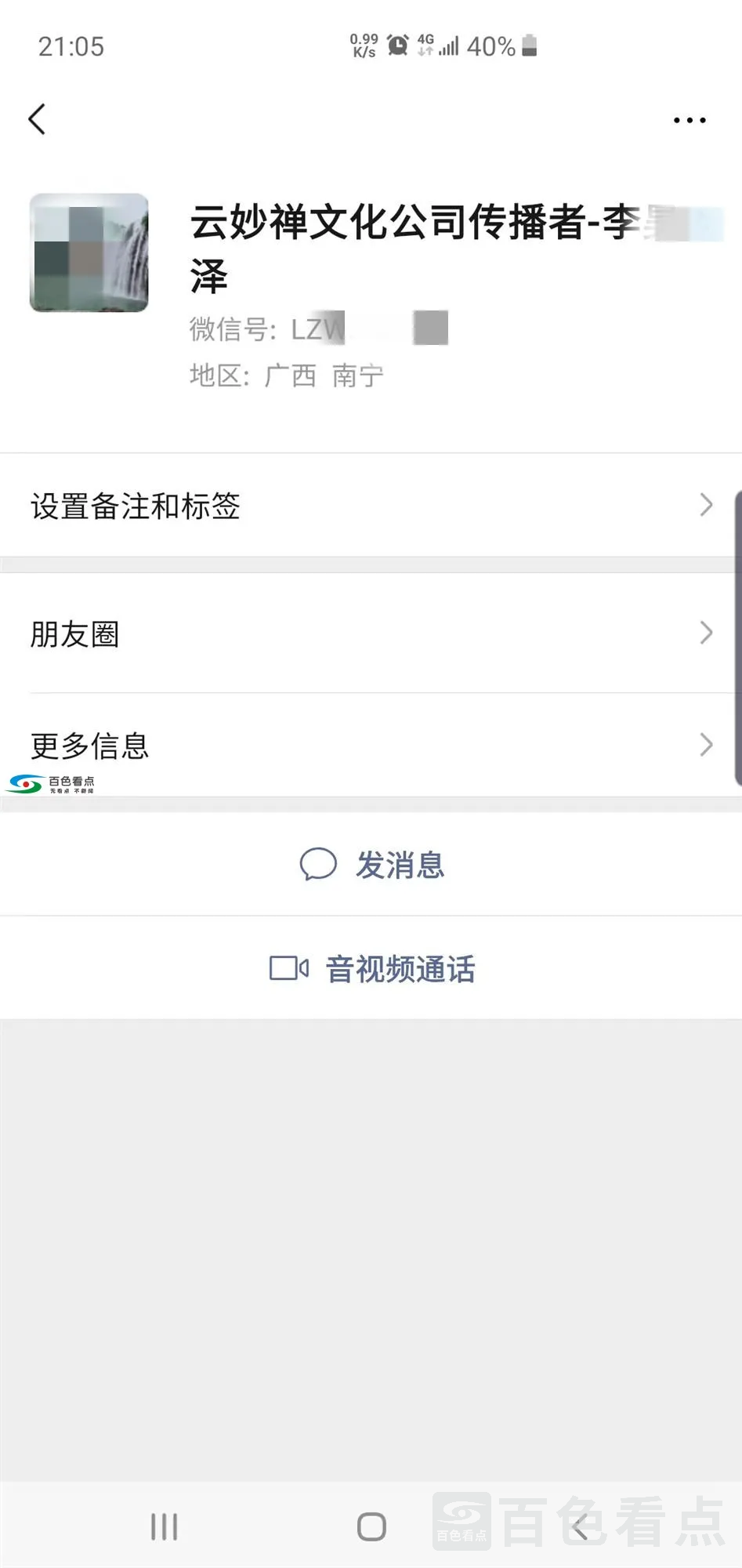The width and height of the screenshot is (742, 1568).
Task: Expand the 朋友圈 chevron arrow
Action: click(x=706, y=633)
